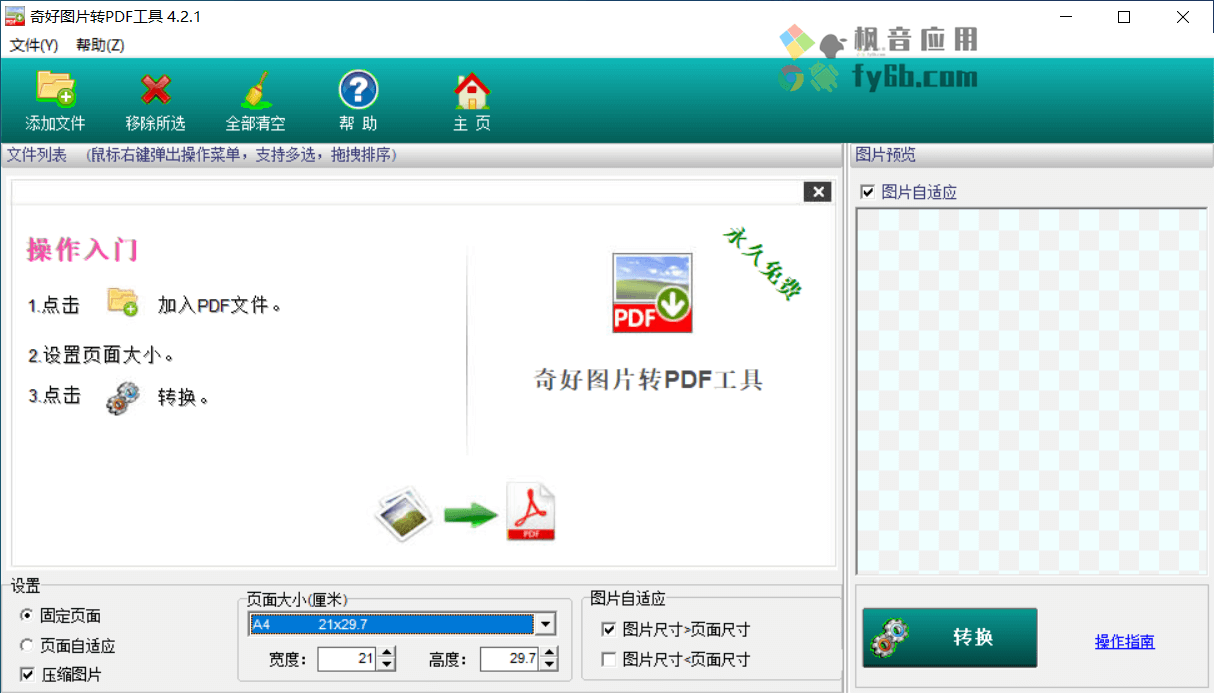Decrease 高度 with down stepper arrow
This screenshot has width=1214, height=693.
pos(550,665)
